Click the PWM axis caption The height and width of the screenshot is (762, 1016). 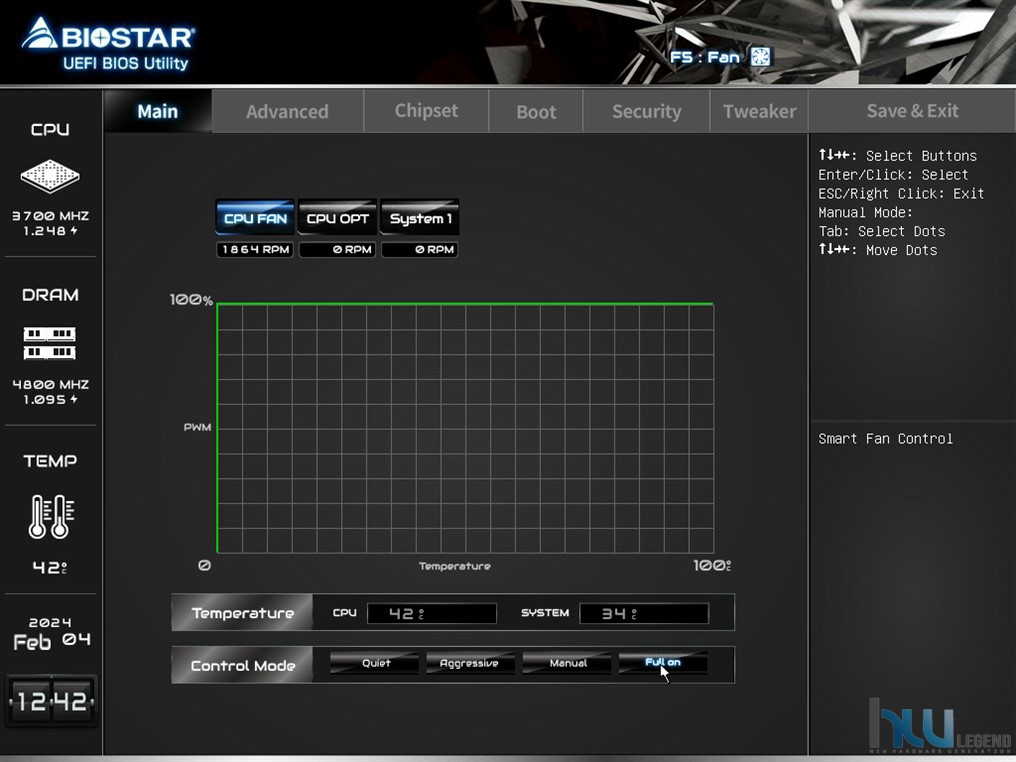pos(197,427)
